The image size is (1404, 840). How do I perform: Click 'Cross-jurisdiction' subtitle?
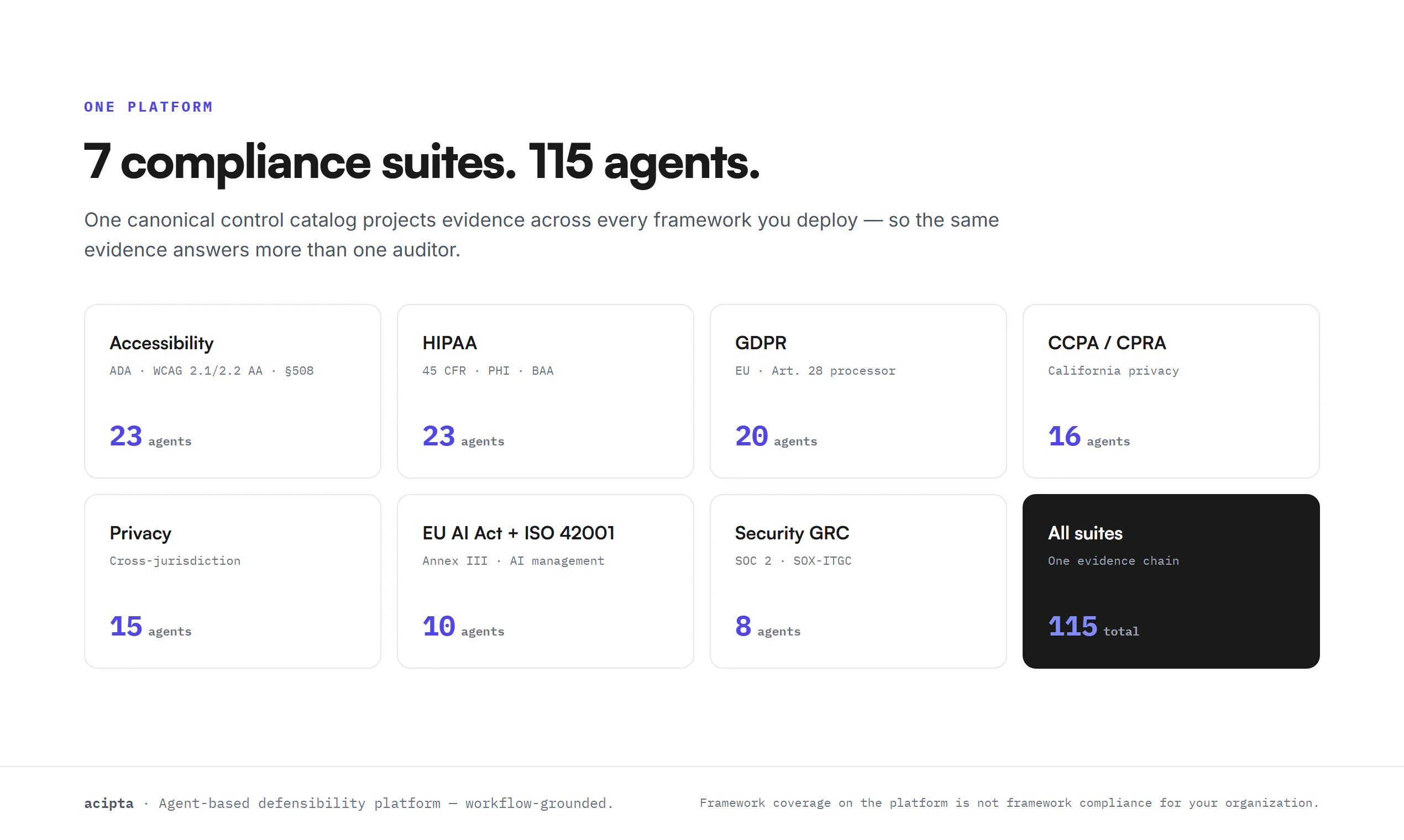point(175,561)
